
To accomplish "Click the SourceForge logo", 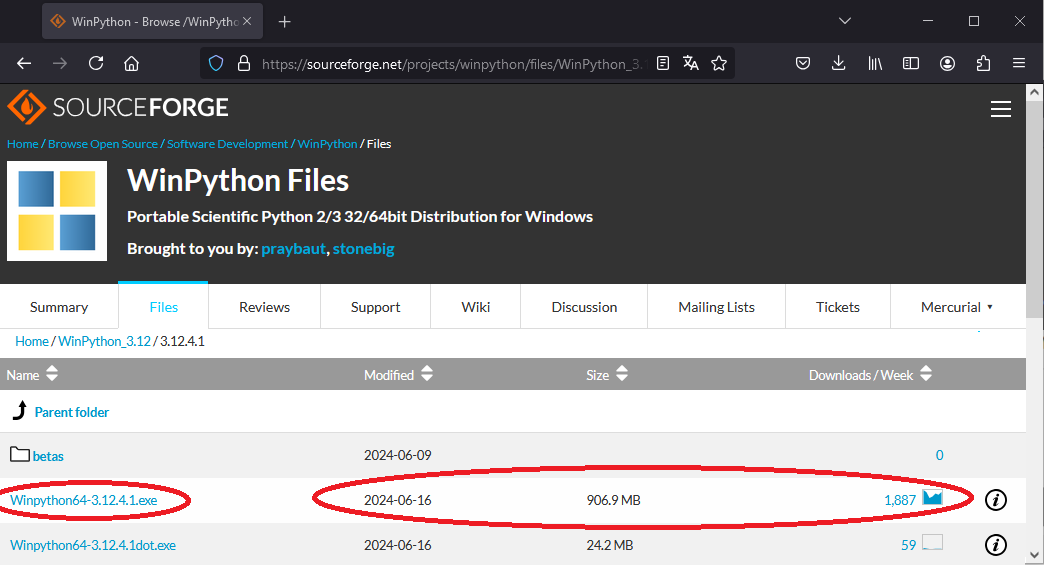I will pyautogui.click(x=118, y=107).
